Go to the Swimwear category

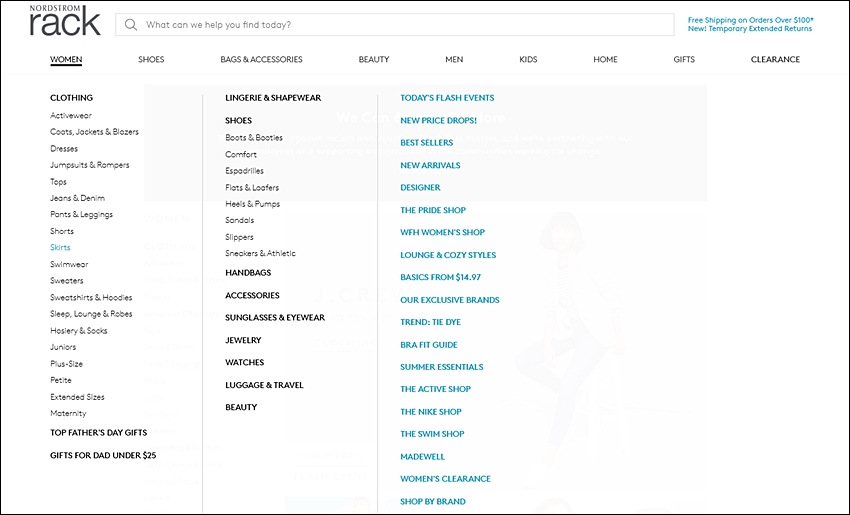point(69,265)
